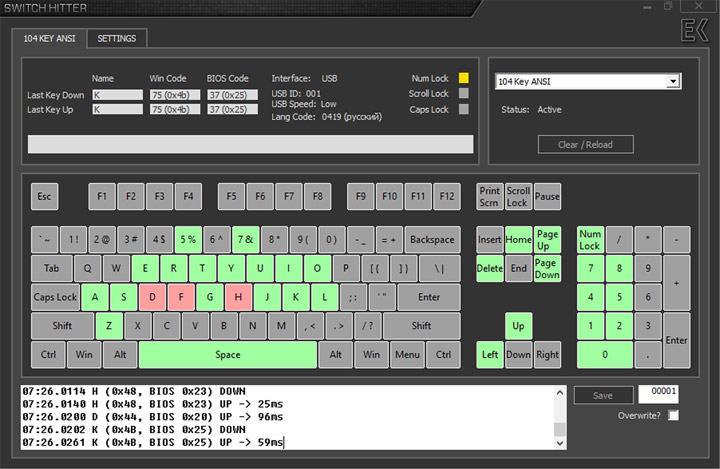Click the Print Scrn key
The height and width of the screenshot is (469, 720).
pyautogui.click(x=489, y=196)
